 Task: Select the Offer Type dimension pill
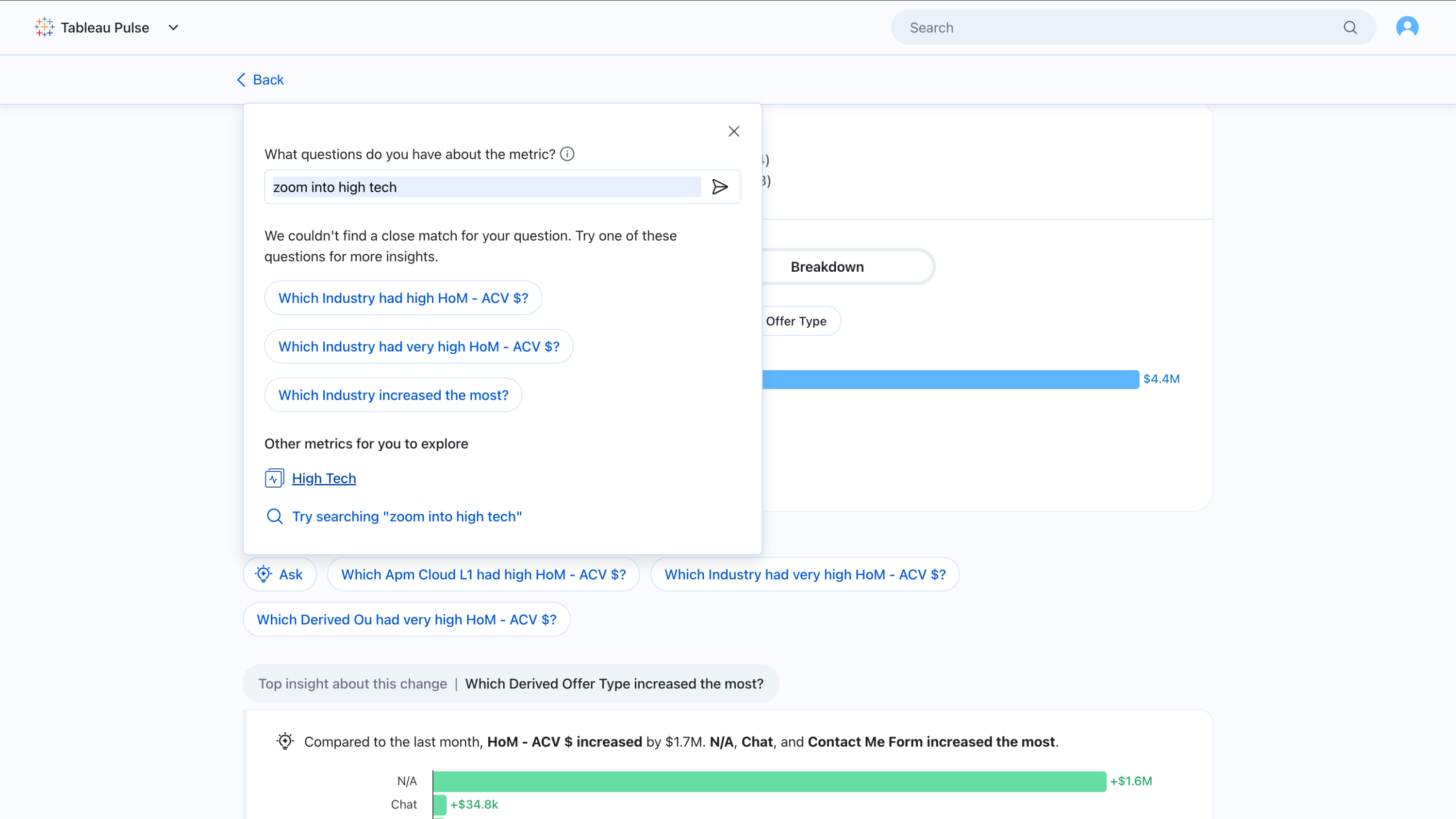pos(796,321)
